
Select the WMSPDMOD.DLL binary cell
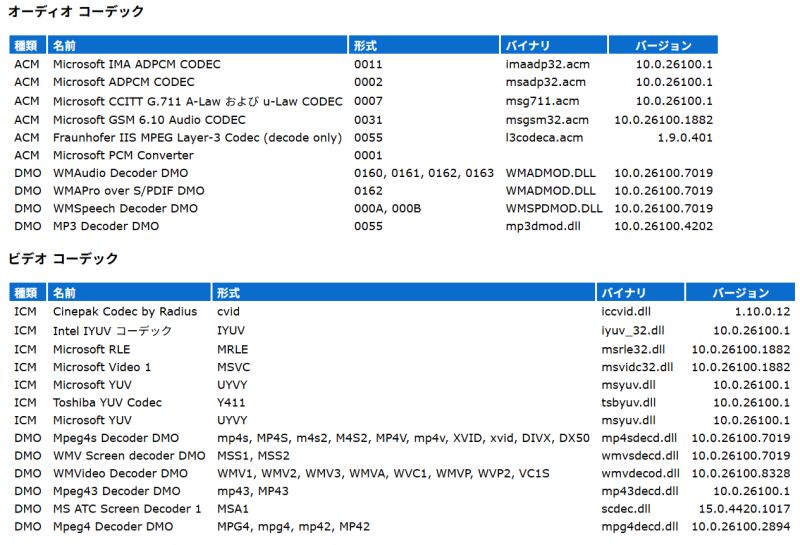click(554, 208)
